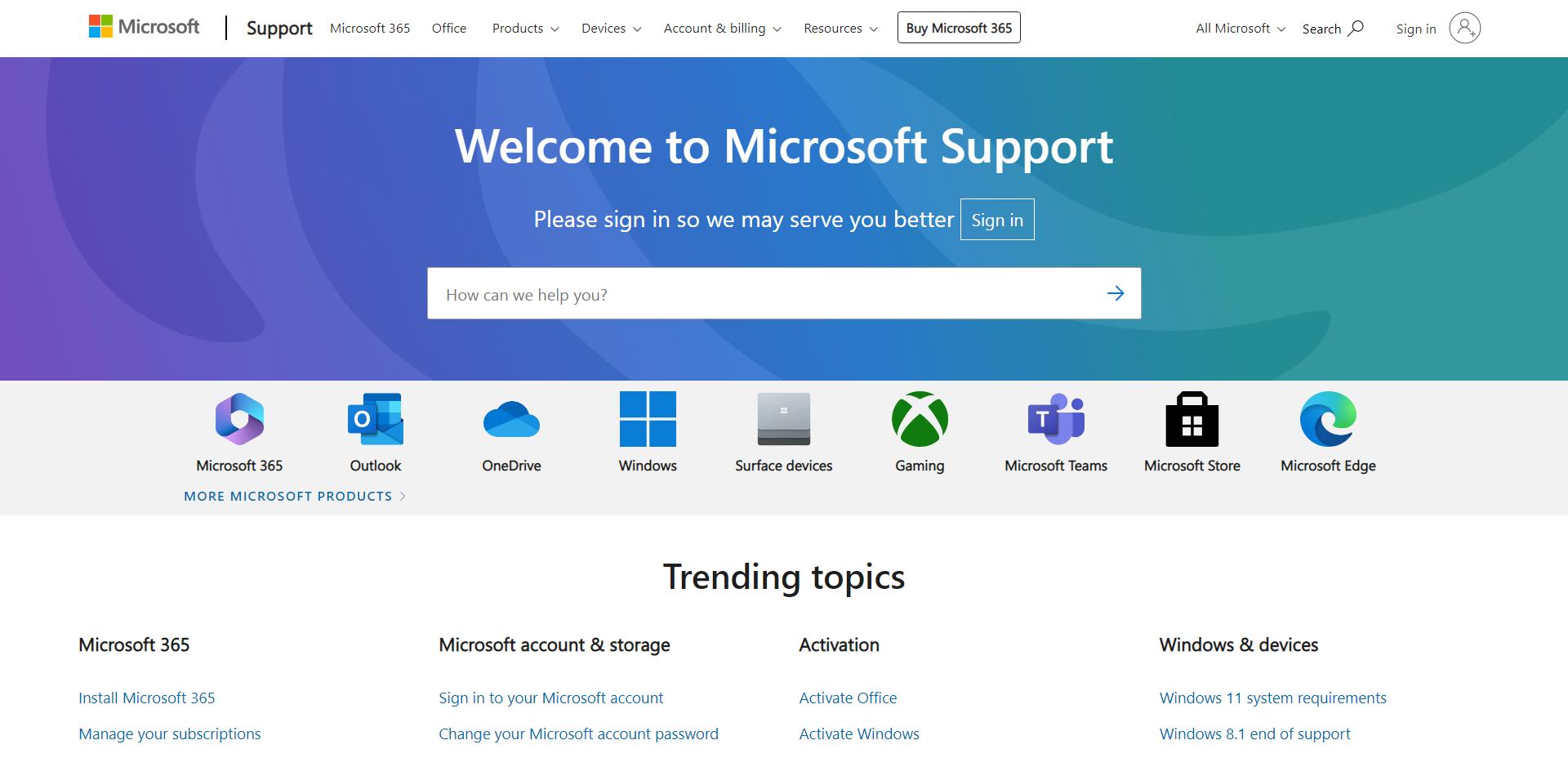The height and width of the screenshot is (758, 1568).
Task: Select the Microsoft Edge icon
Action: 1328,419
